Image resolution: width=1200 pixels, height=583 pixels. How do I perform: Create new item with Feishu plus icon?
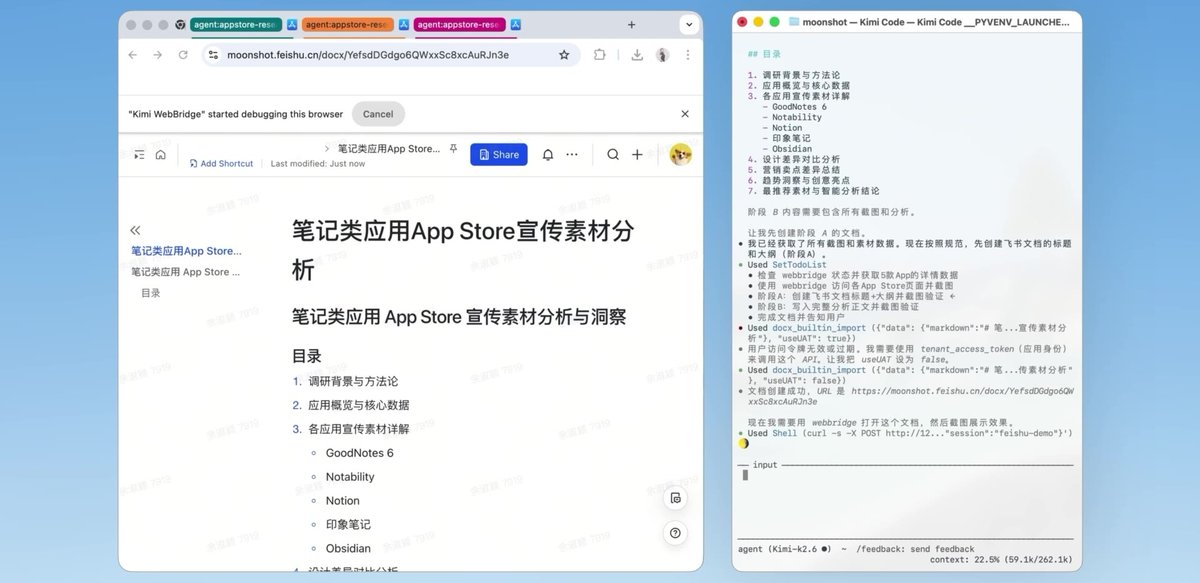pos(637,154)
